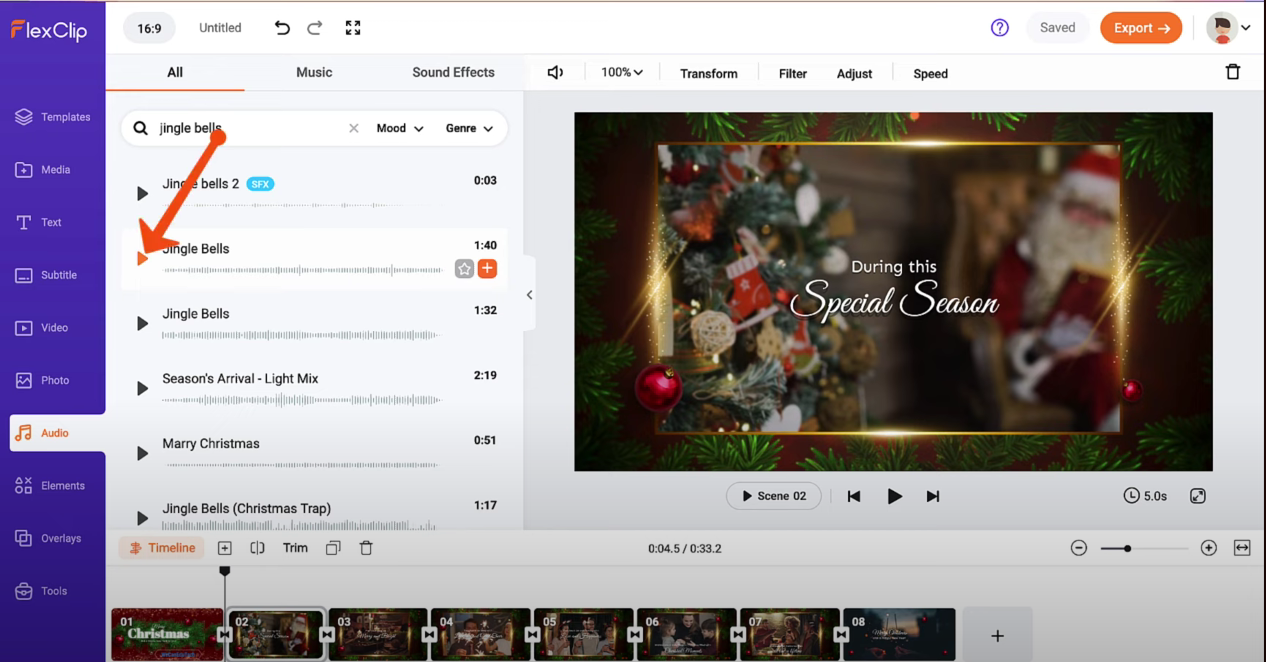The image size is (1266, 662).
Task: Open the Mood filter dropdown
Action: tap(400, 128)
